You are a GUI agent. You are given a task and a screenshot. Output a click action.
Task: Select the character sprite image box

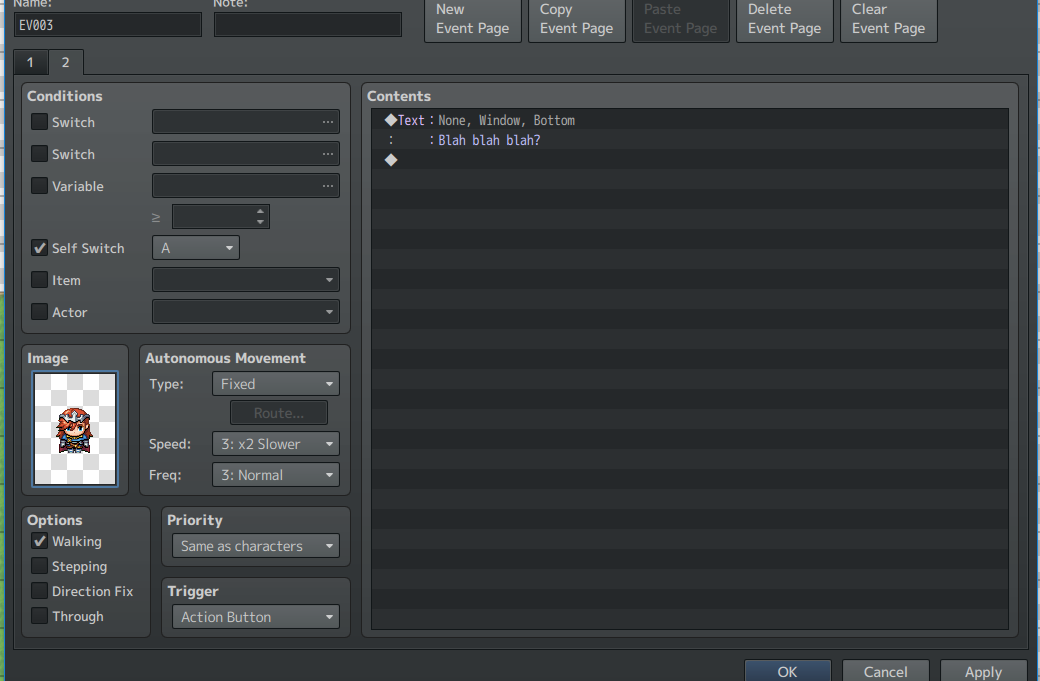(75, 428)
